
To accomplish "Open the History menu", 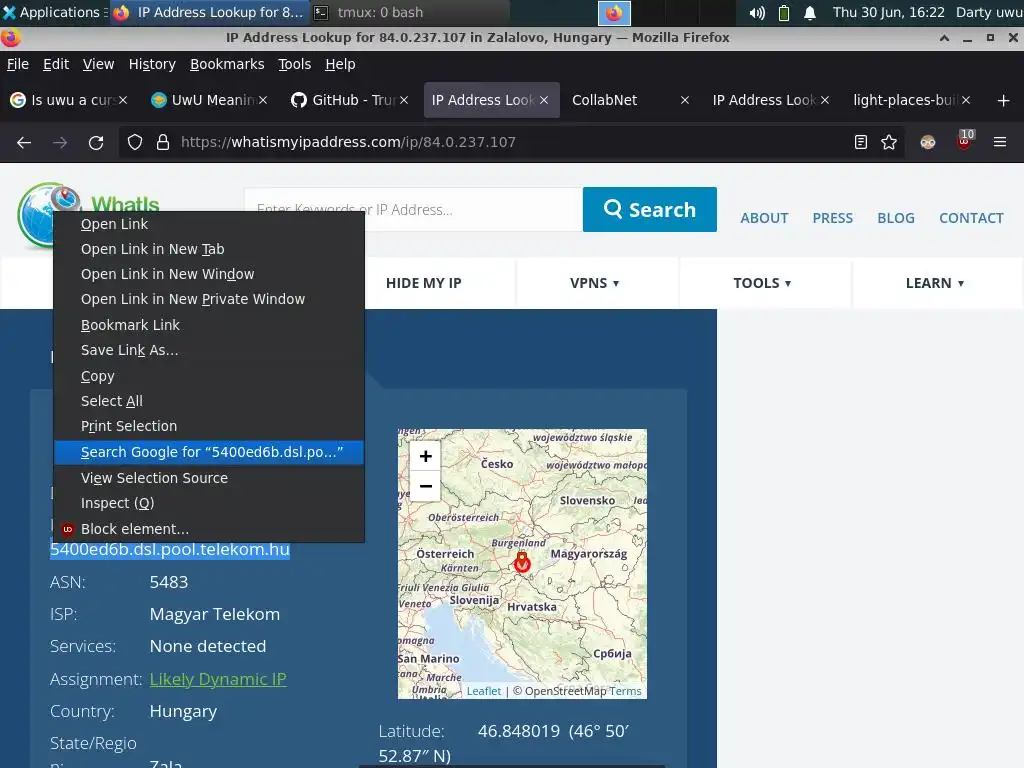I will click(152, 64).
